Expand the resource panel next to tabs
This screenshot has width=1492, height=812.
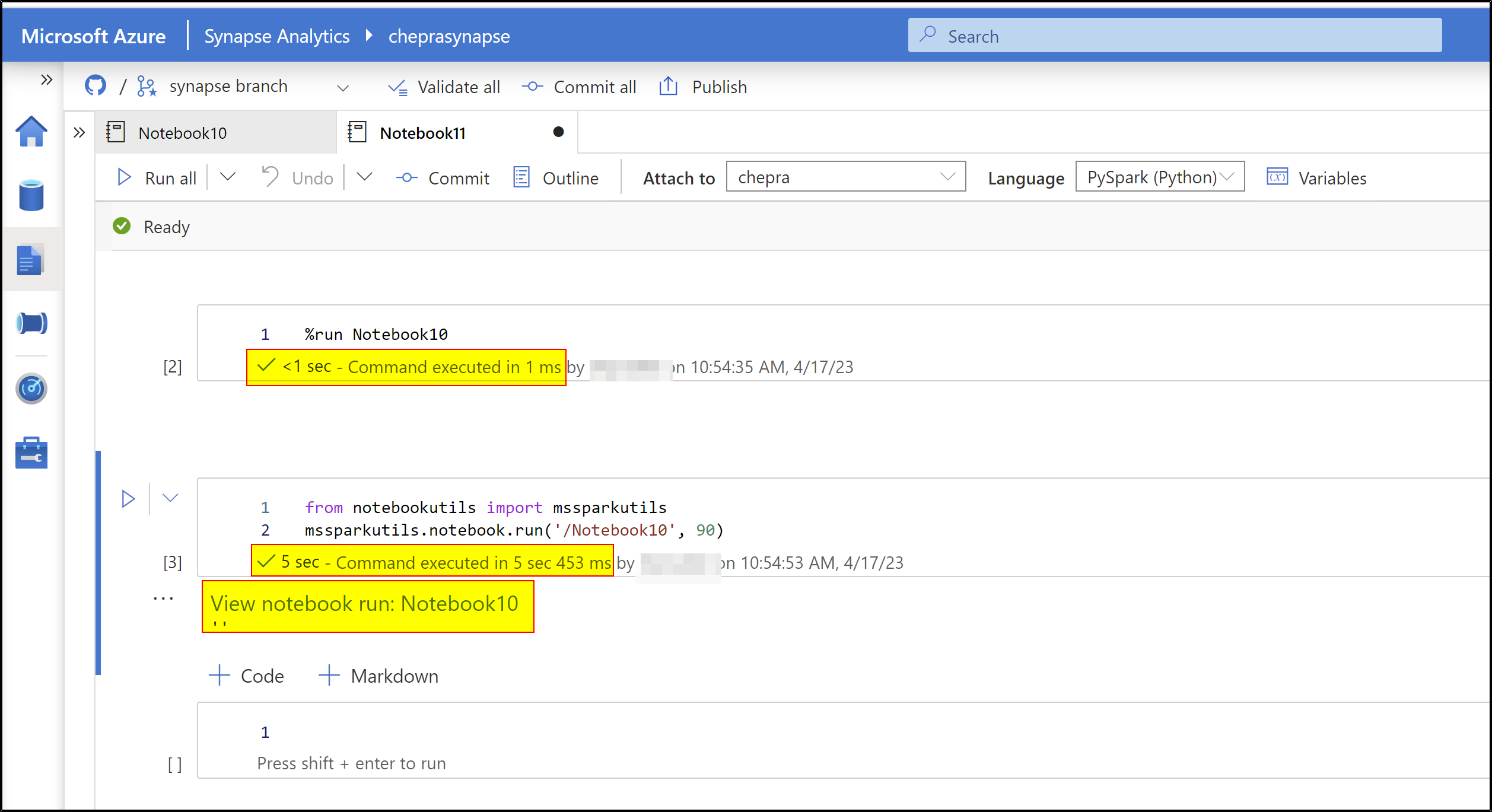(79, 132)
